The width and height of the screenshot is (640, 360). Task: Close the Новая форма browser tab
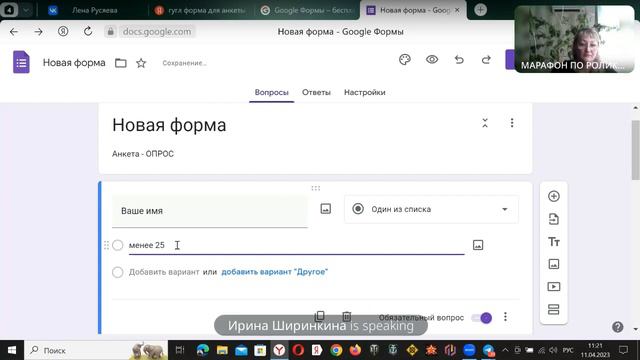[x=457, y=10]
